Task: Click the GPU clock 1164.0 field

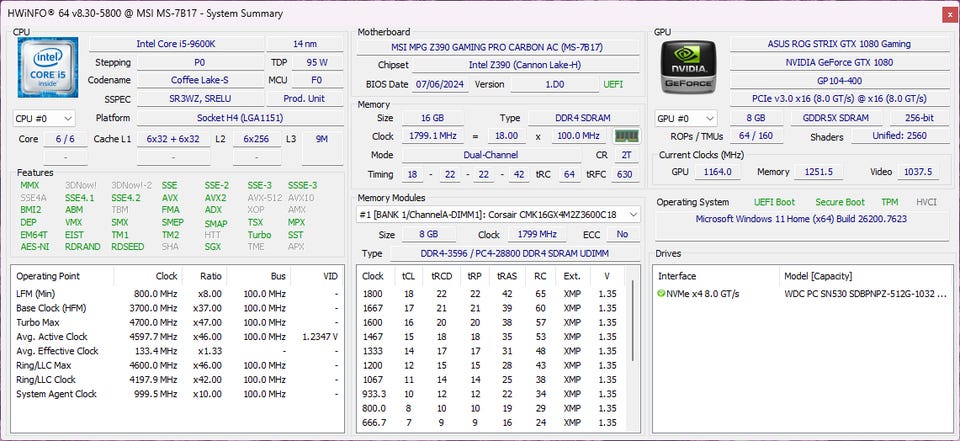Action: (718, 172)
